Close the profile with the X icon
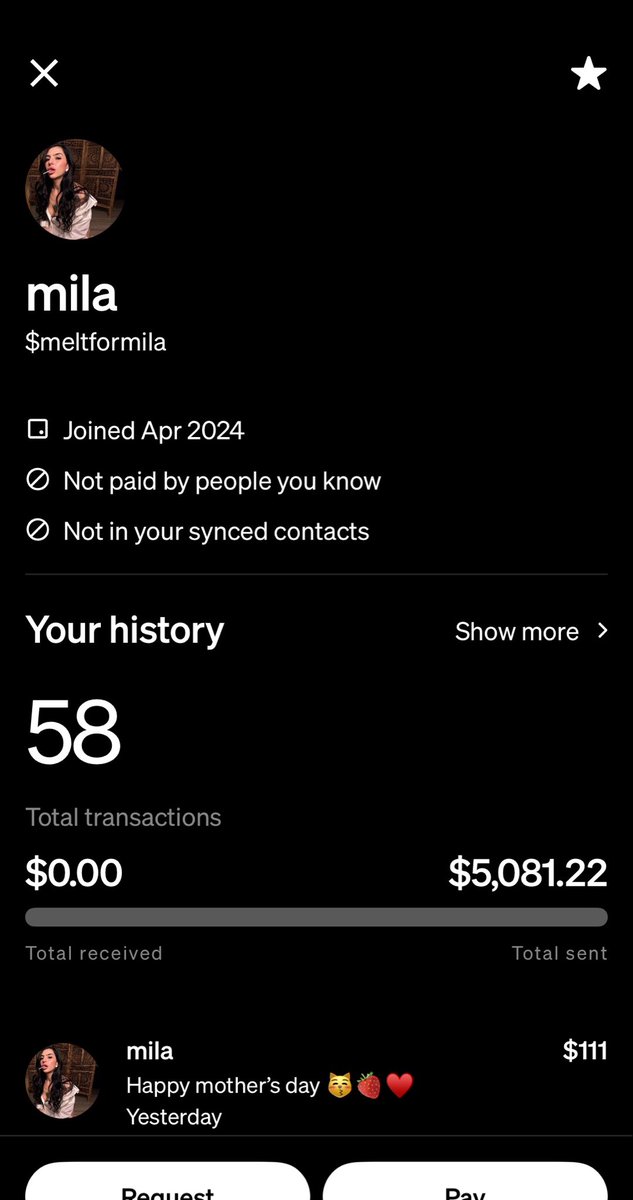The width and height of the screenshot is (633, 1200). click(x=44, y=73)
